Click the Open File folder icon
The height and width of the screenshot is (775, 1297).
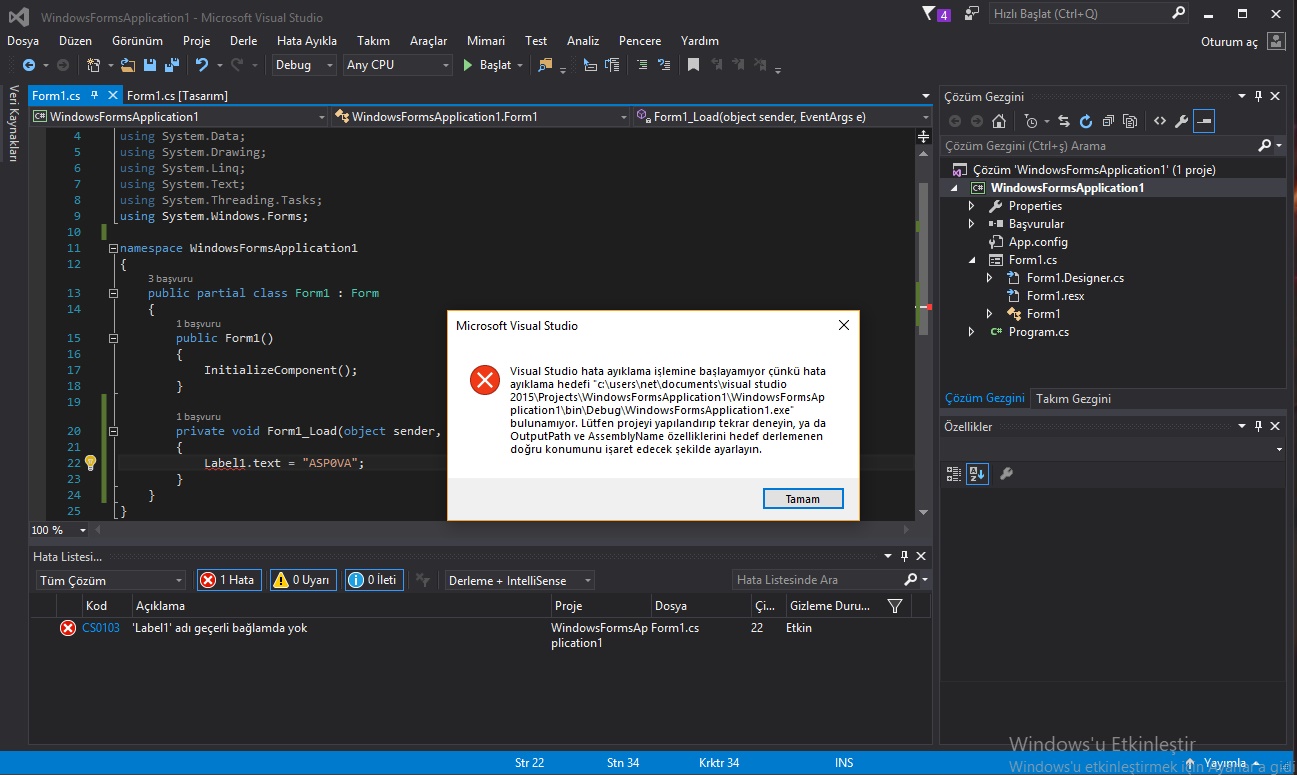click(128, 65)
